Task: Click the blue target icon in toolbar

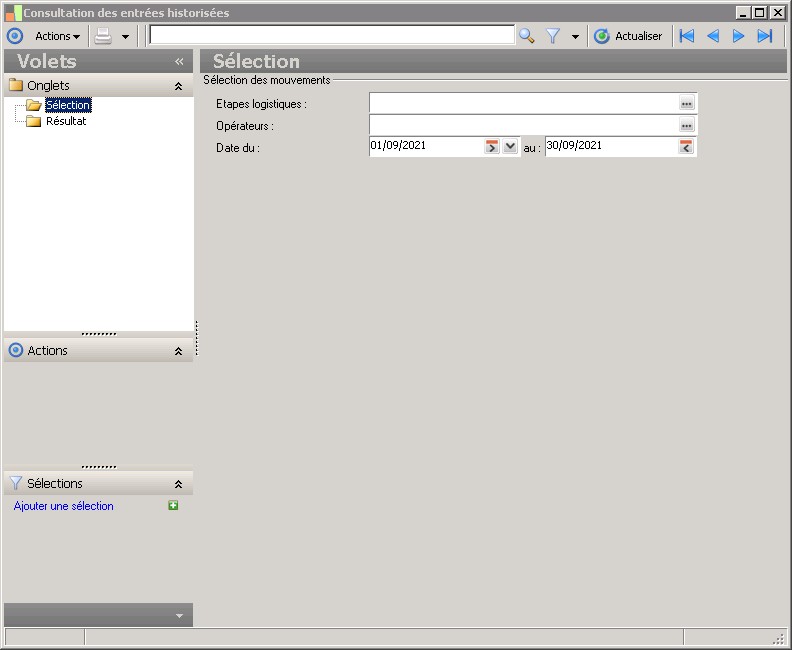Action: (x=15, y=36)
